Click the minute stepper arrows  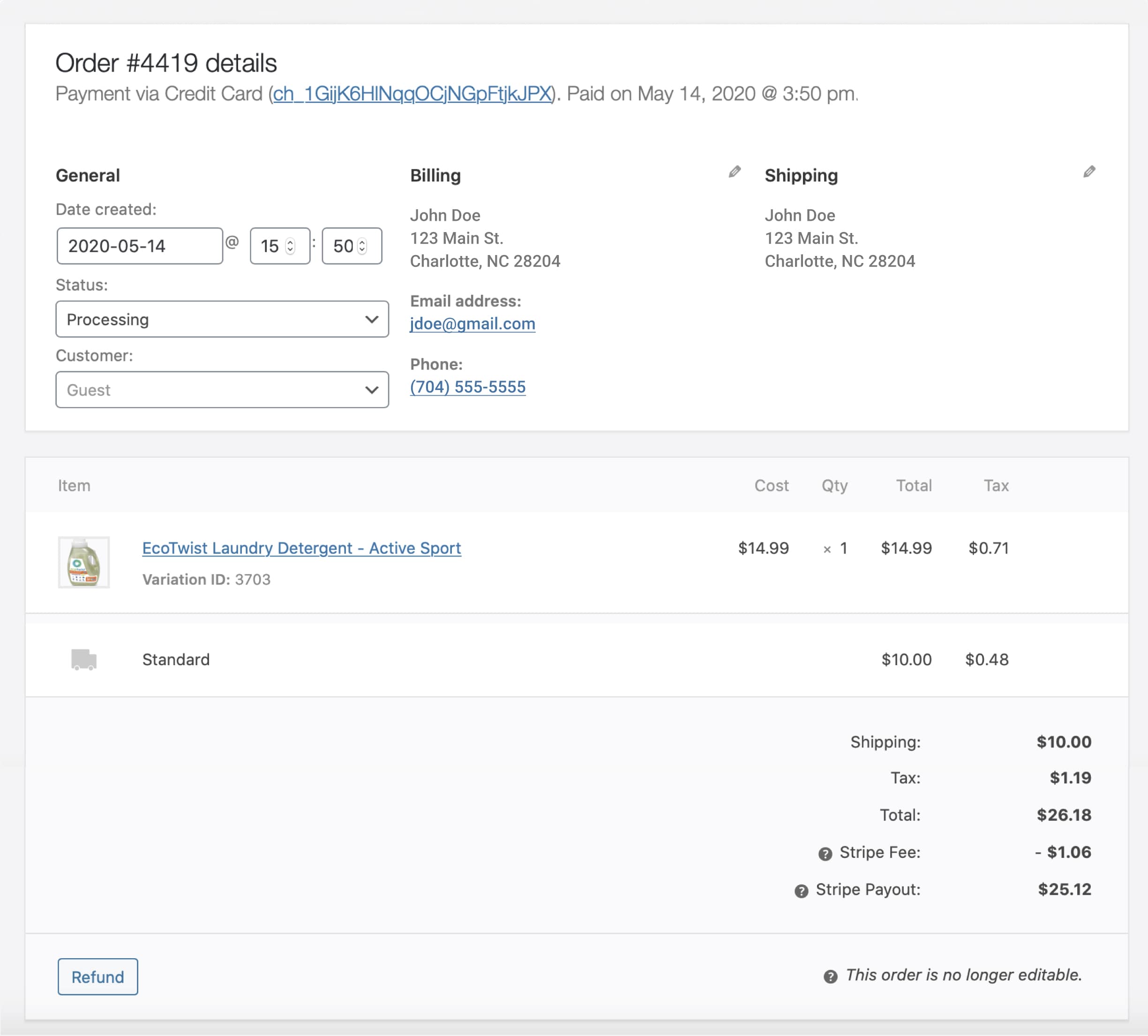pos(362,246)
